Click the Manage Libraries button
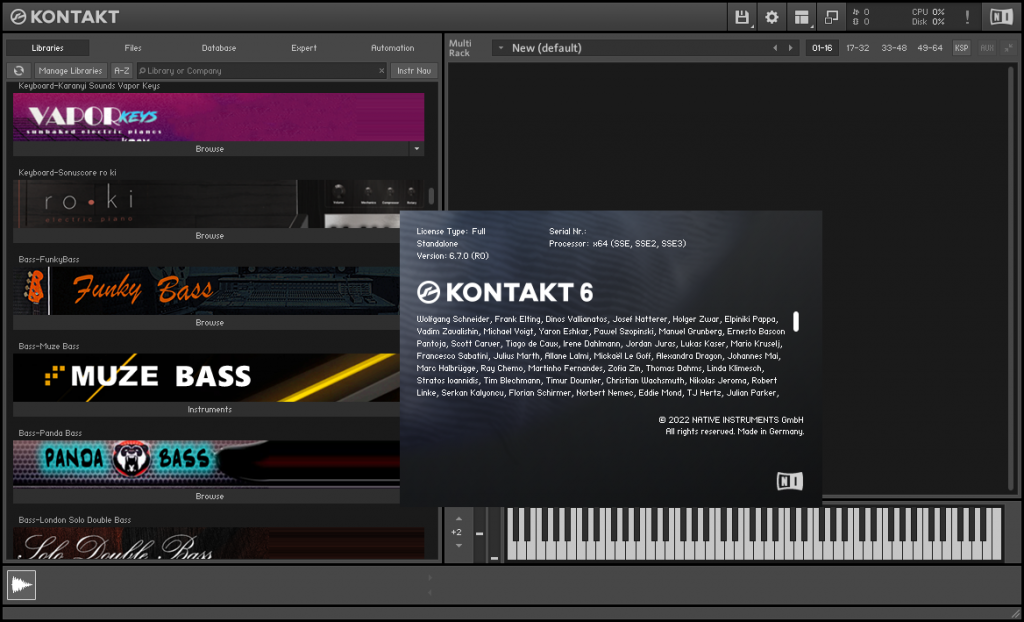 (x=71, y=71)
